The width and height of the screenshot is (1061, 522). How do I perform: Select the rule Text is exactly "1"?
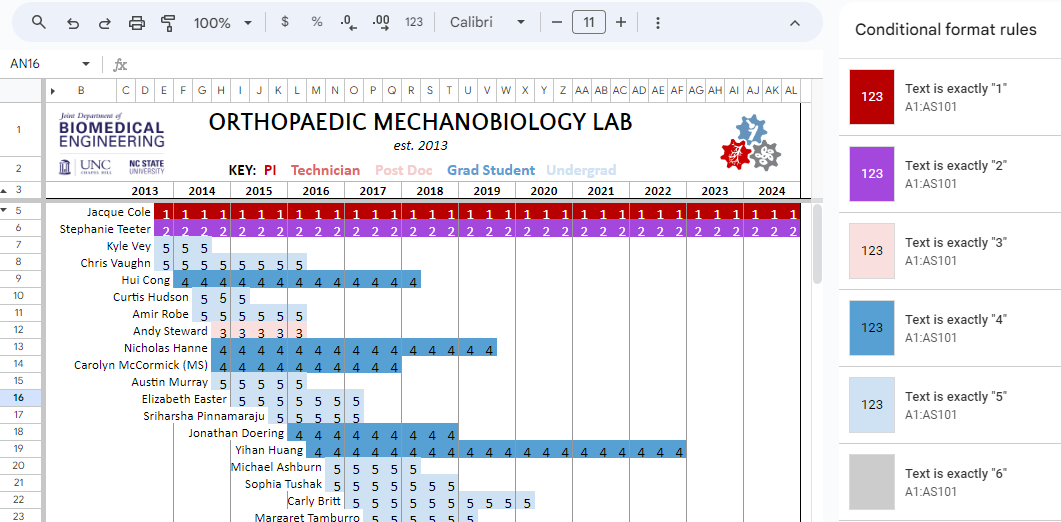(950, 97)
